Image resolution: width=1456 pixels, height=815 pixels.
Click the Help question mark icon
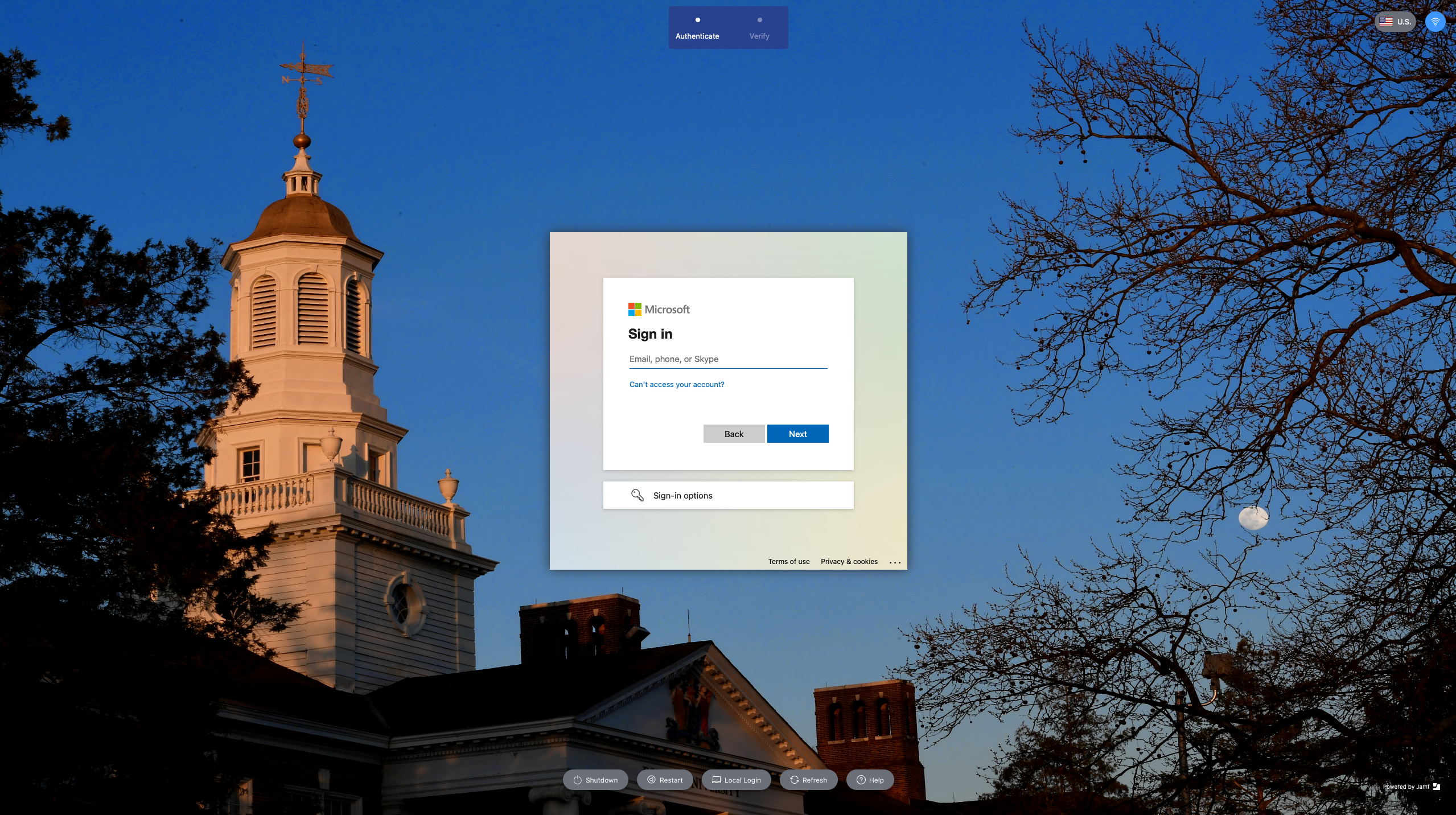click(861, 780)
